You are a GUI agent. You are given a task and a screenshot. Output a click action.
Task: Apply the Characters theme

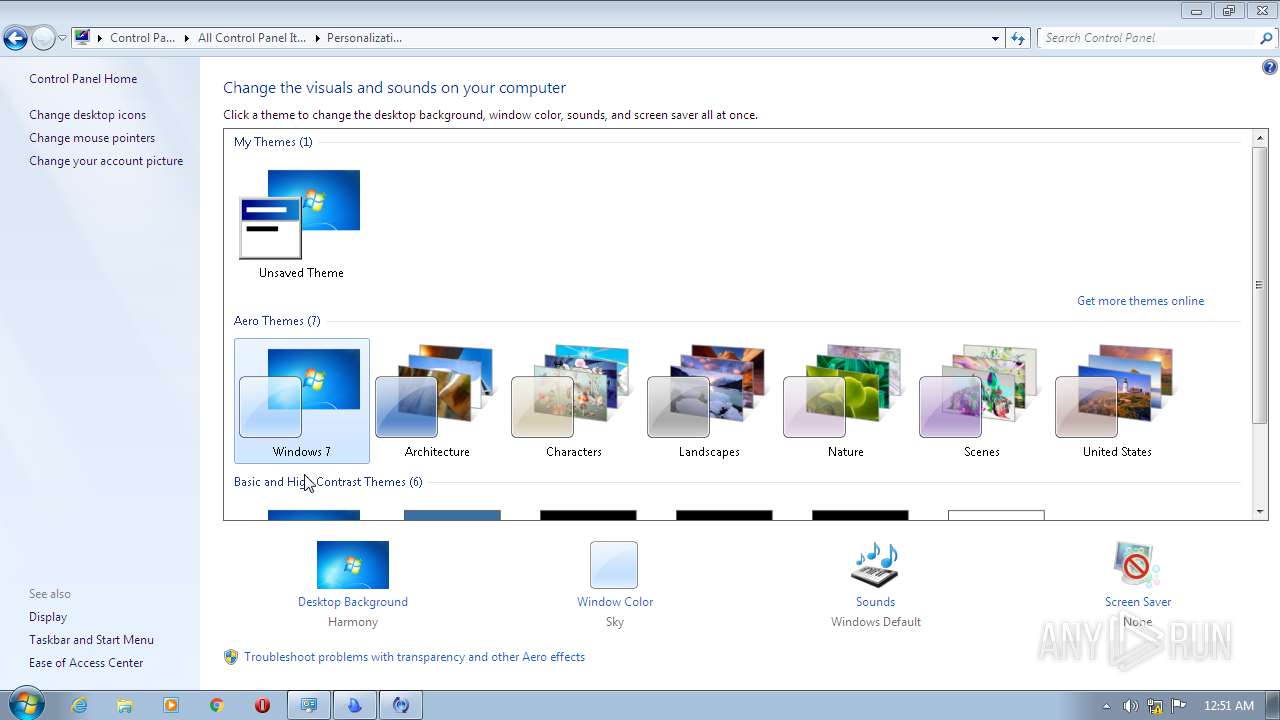(573, 400)
